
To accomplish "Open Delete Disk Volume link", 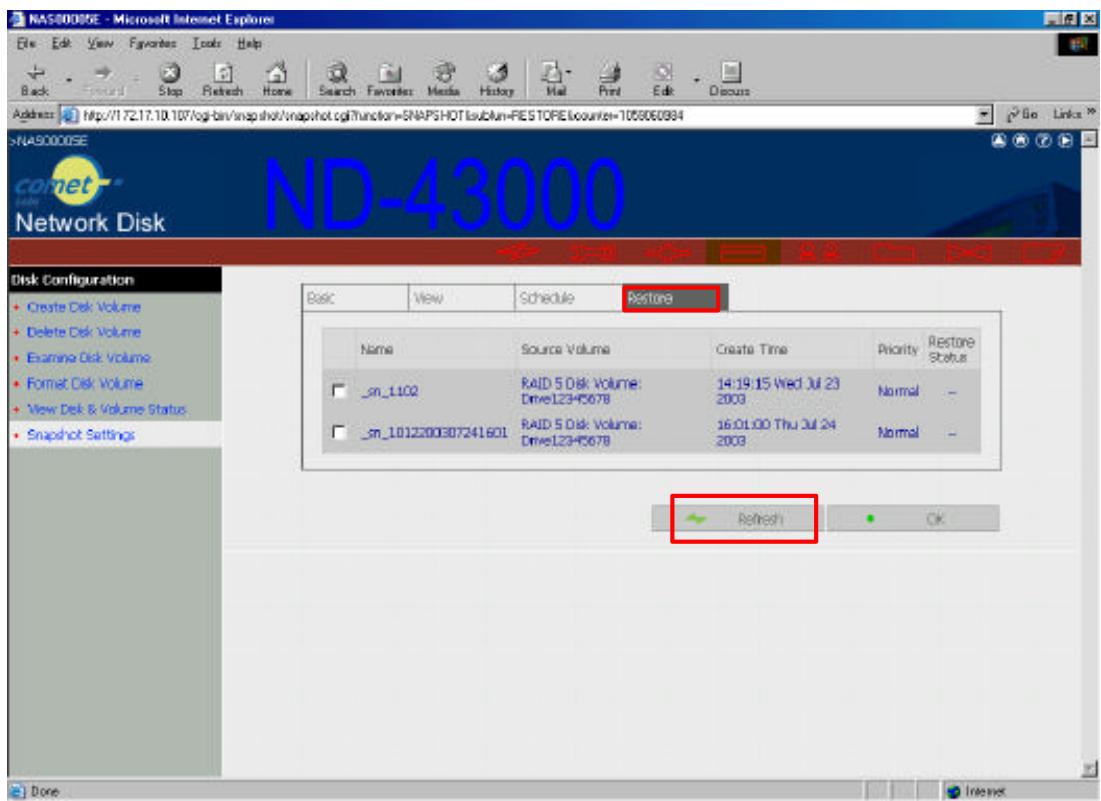I will [84, 332].
